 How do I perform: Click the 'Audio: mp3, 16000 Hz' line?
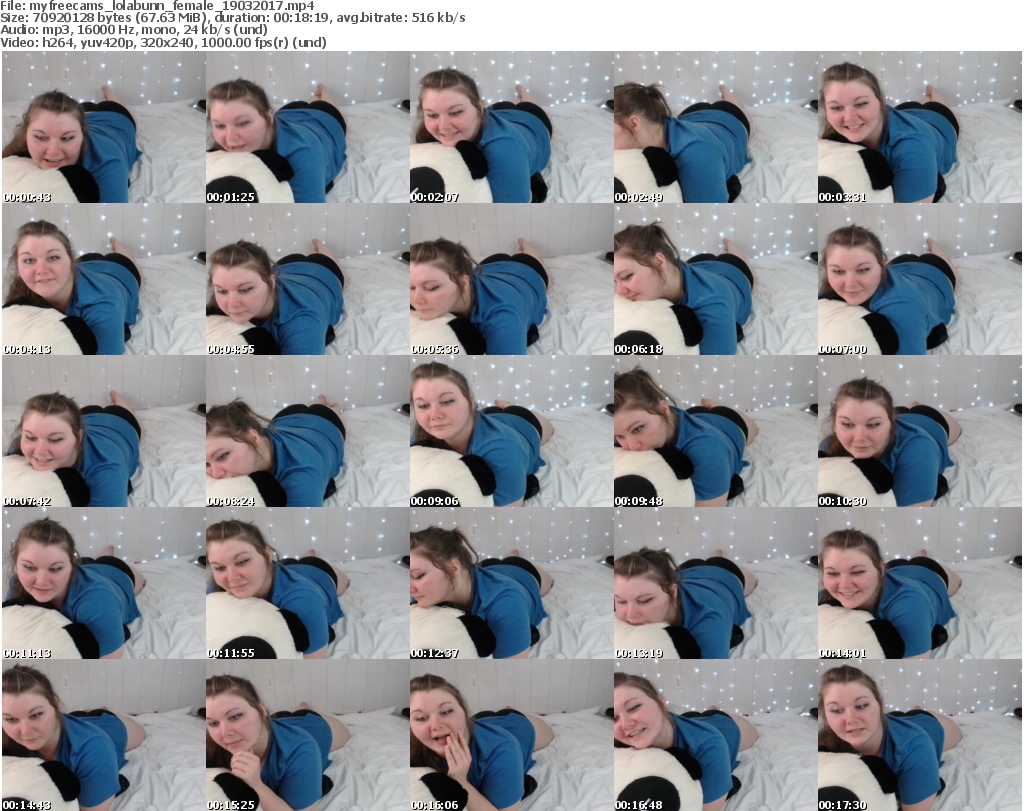click(x=134, y=30)
